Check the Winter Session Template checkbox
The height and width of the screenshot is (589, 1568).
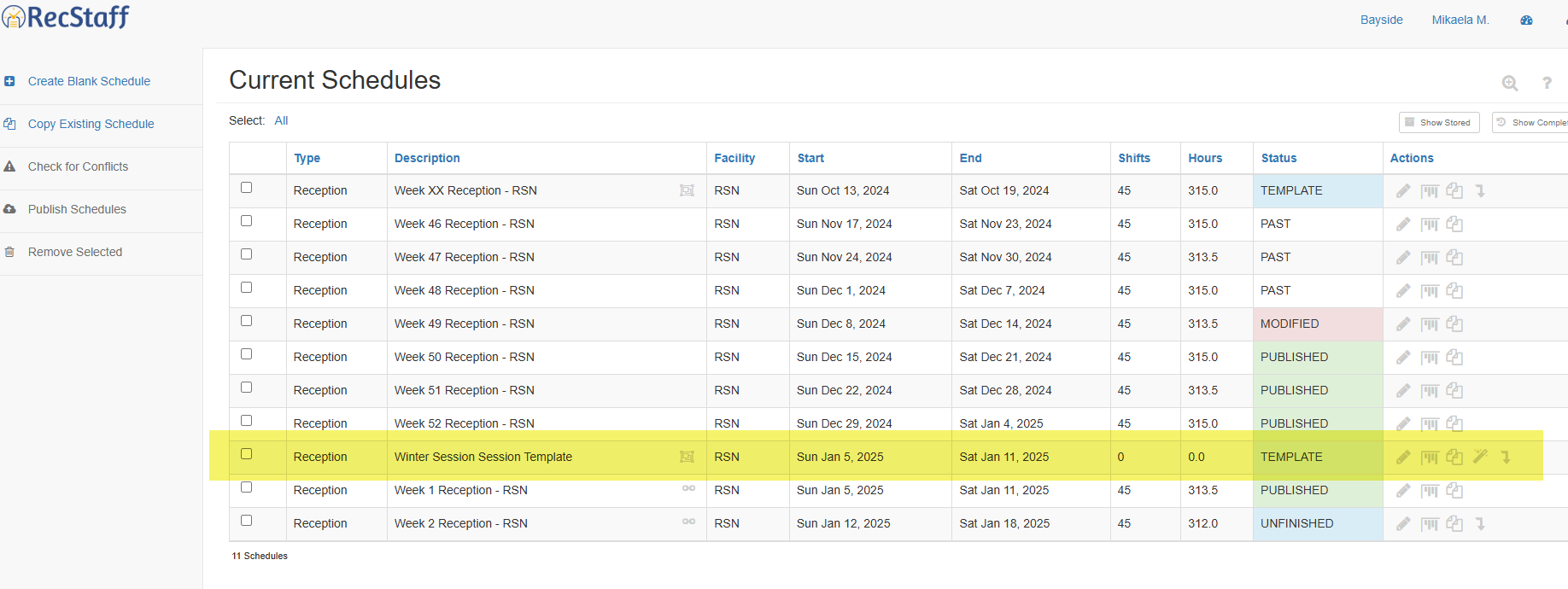point(247,454)
